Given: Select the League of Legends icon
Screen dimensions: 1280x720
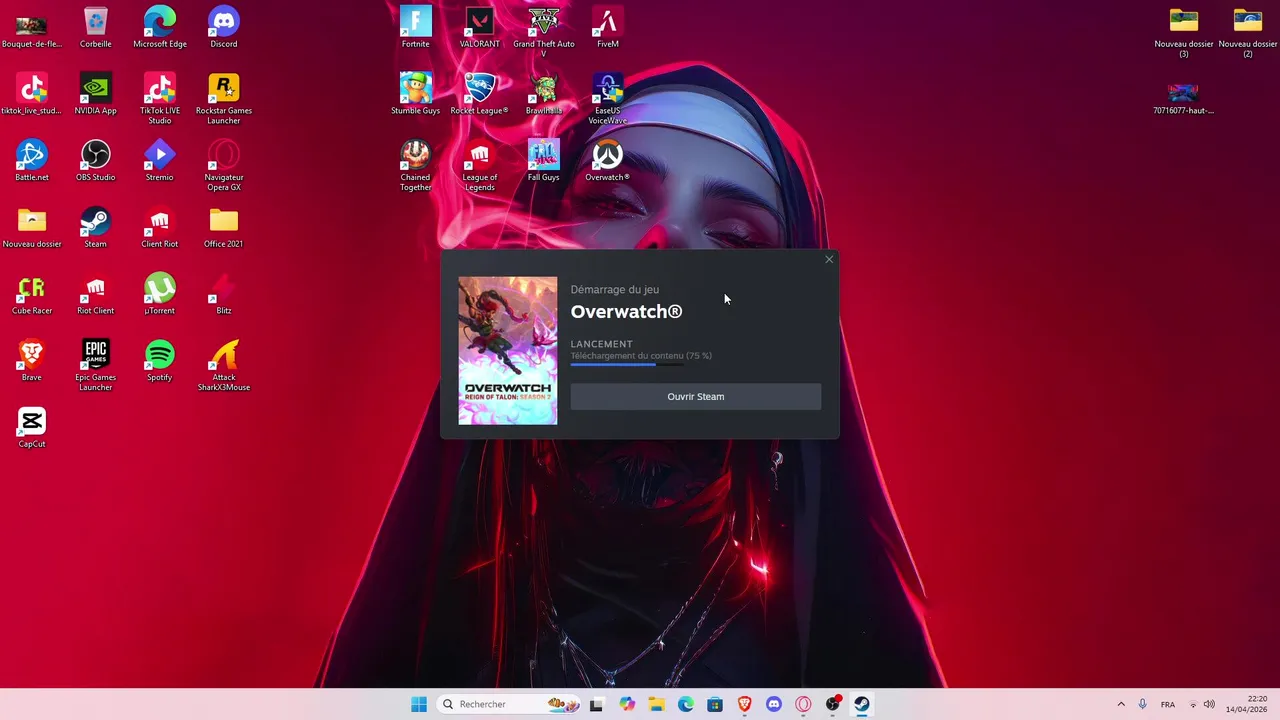Looking at the screenshot, I should click(x=480, y=165).
